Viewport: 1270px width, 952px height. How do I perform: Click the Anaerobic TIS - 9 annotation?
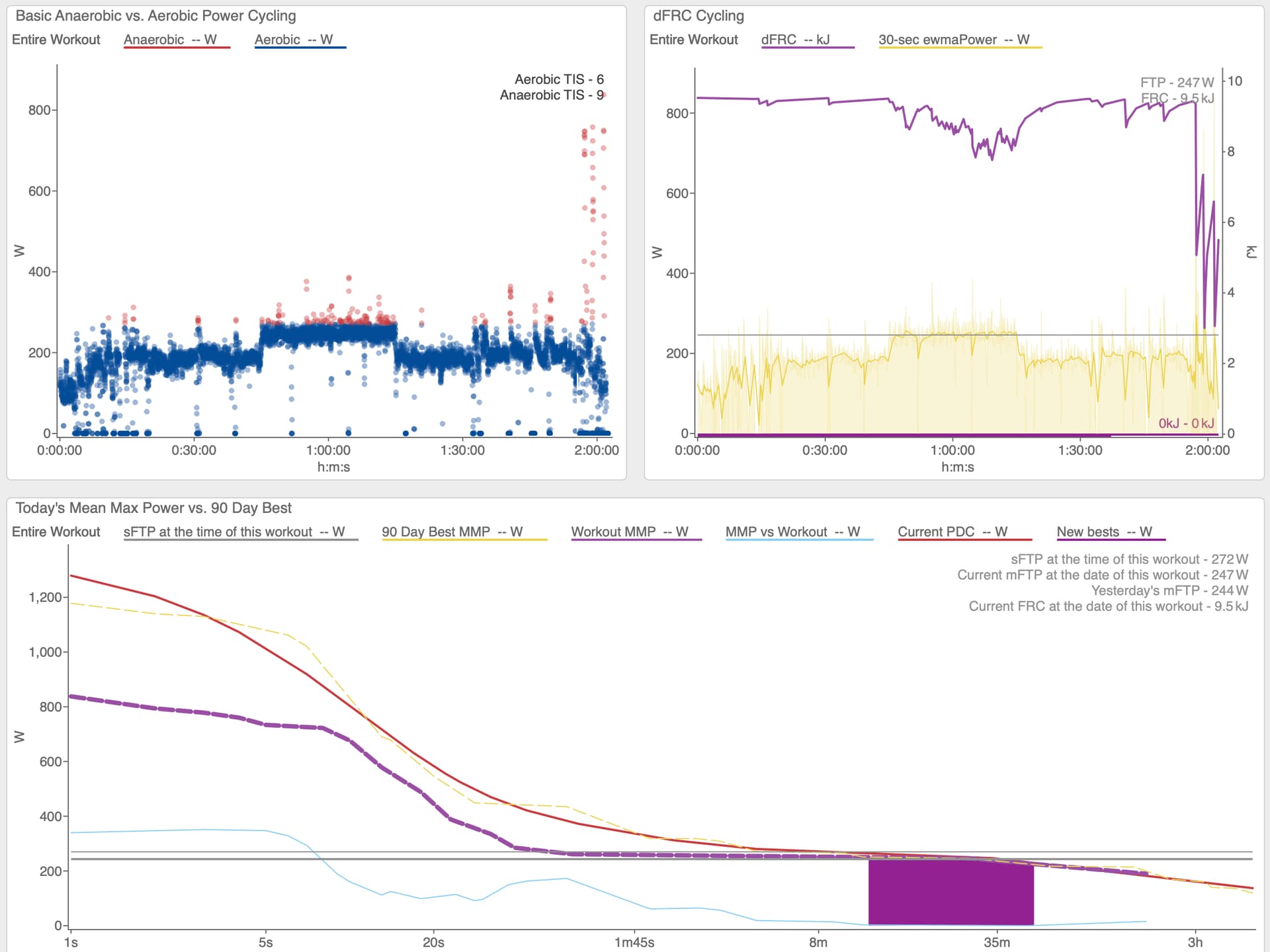tap(552, 95)
